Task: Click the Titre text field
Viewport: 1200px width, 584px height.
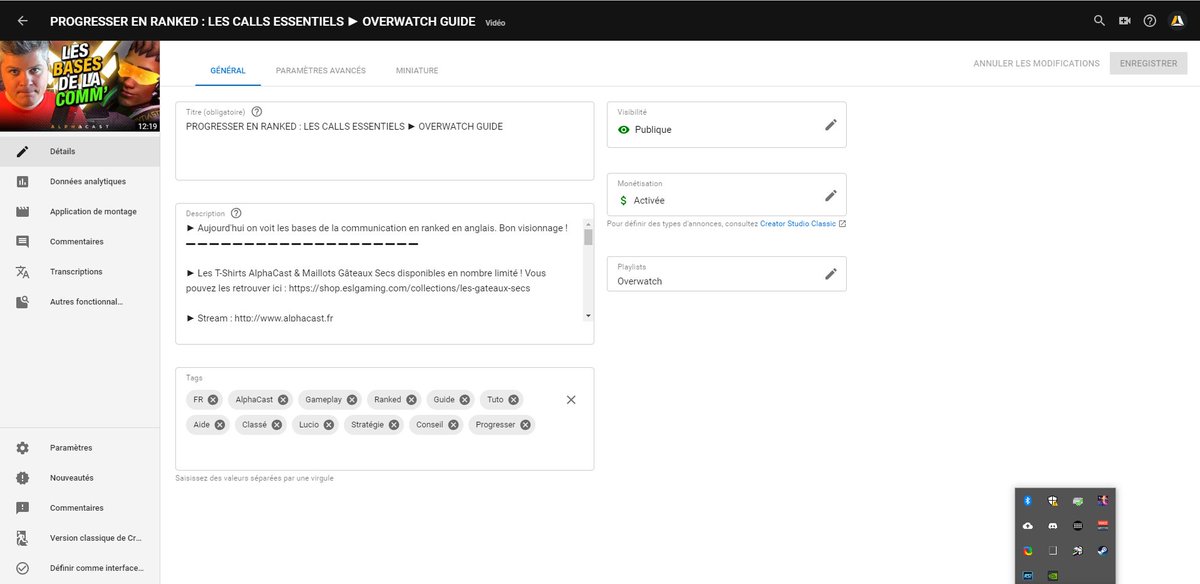Action: [x=385, y=141]
